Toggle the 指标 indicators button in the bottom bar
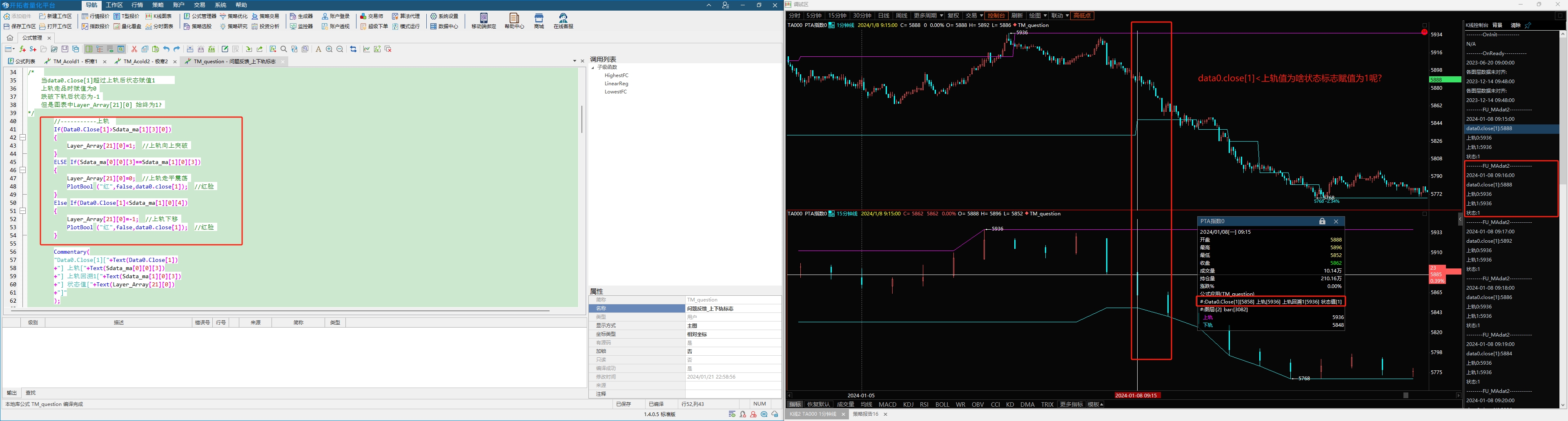 (x=795, y=405)
